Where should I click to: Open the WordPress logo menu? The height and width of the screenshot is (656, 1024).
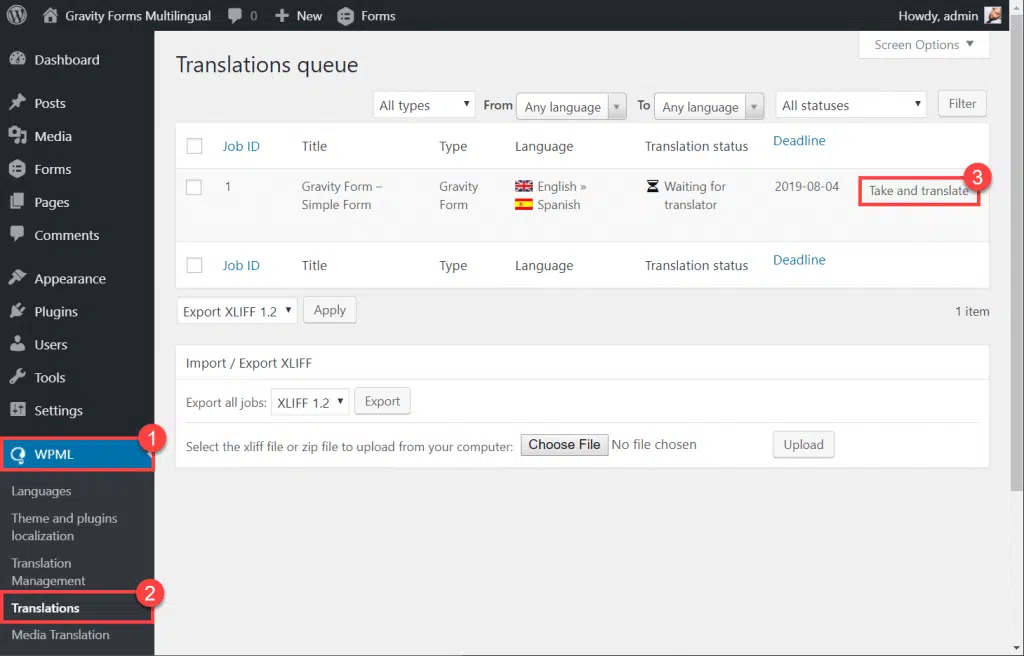click(17, 15)
